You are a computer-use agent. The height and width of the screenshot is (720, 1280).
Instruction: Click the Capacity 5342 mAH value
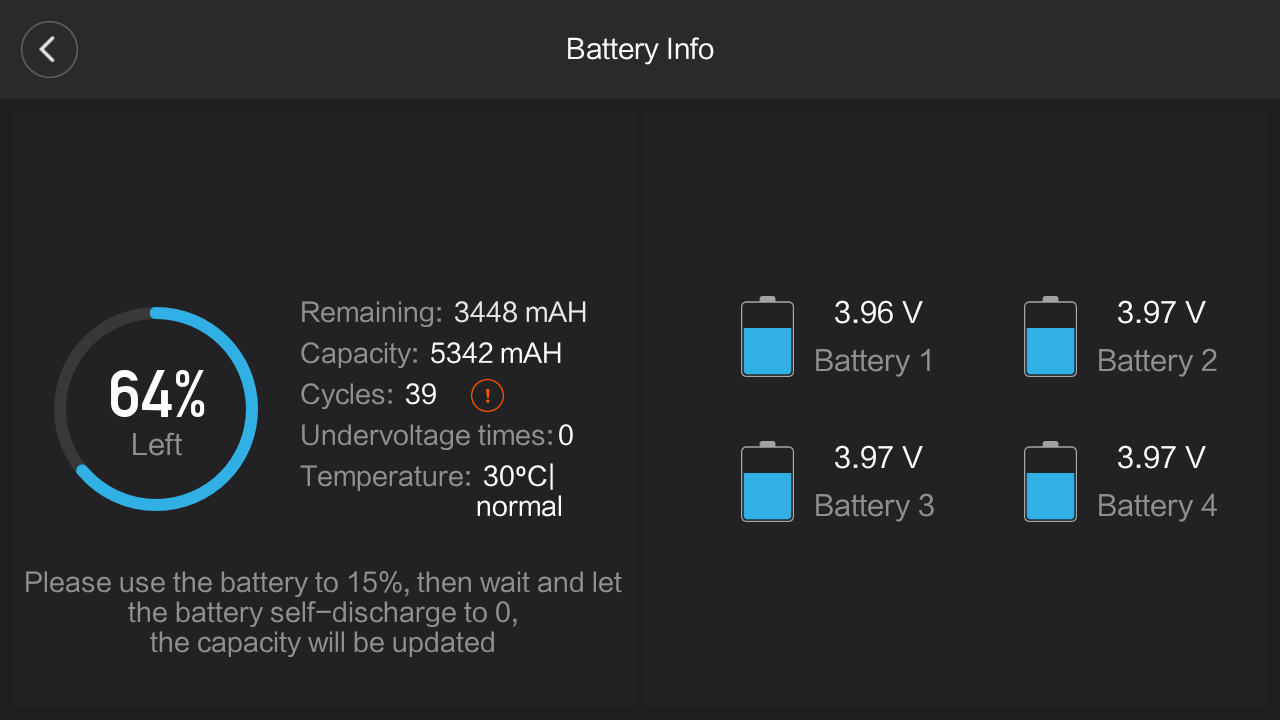496,353
